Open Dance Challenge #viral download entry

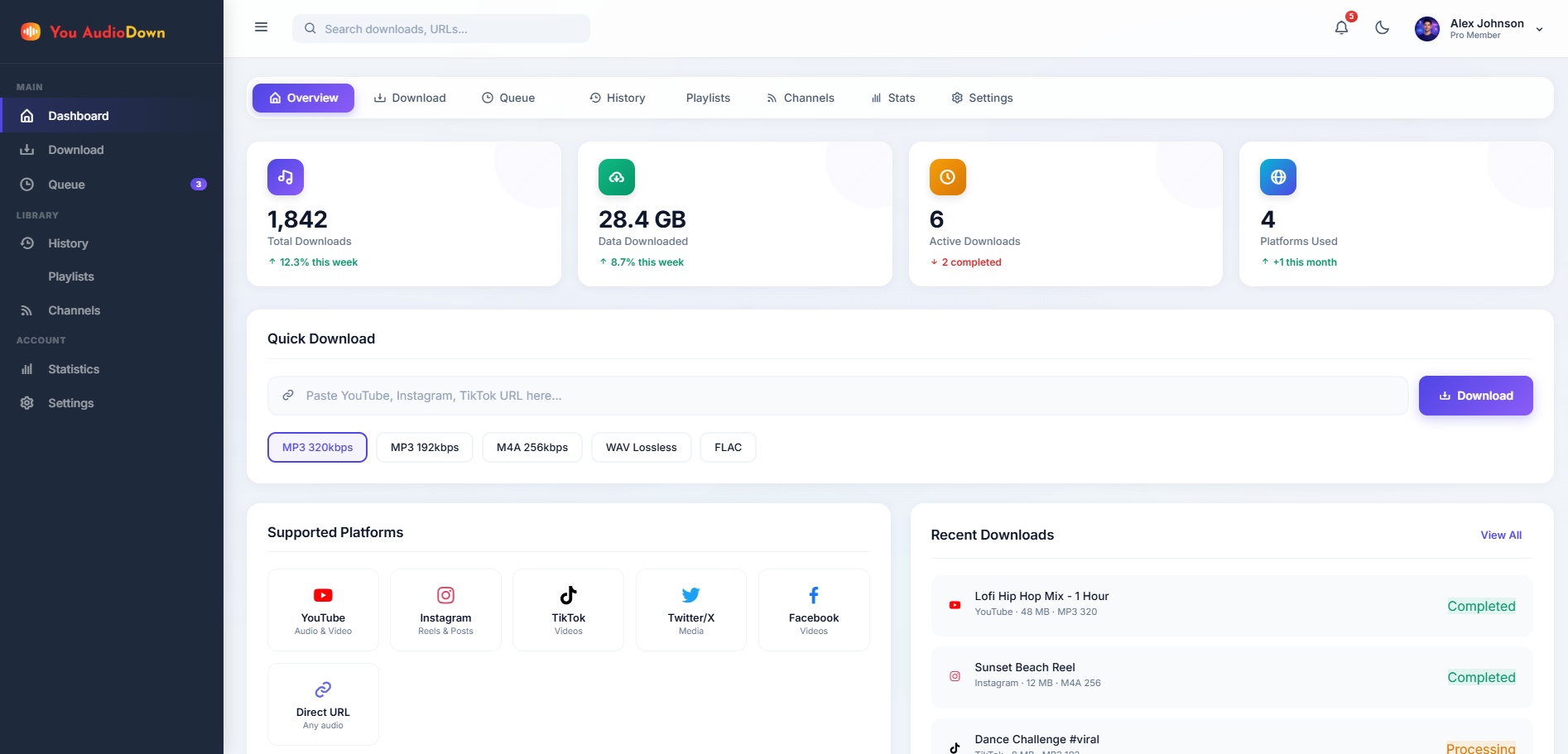1232,737
